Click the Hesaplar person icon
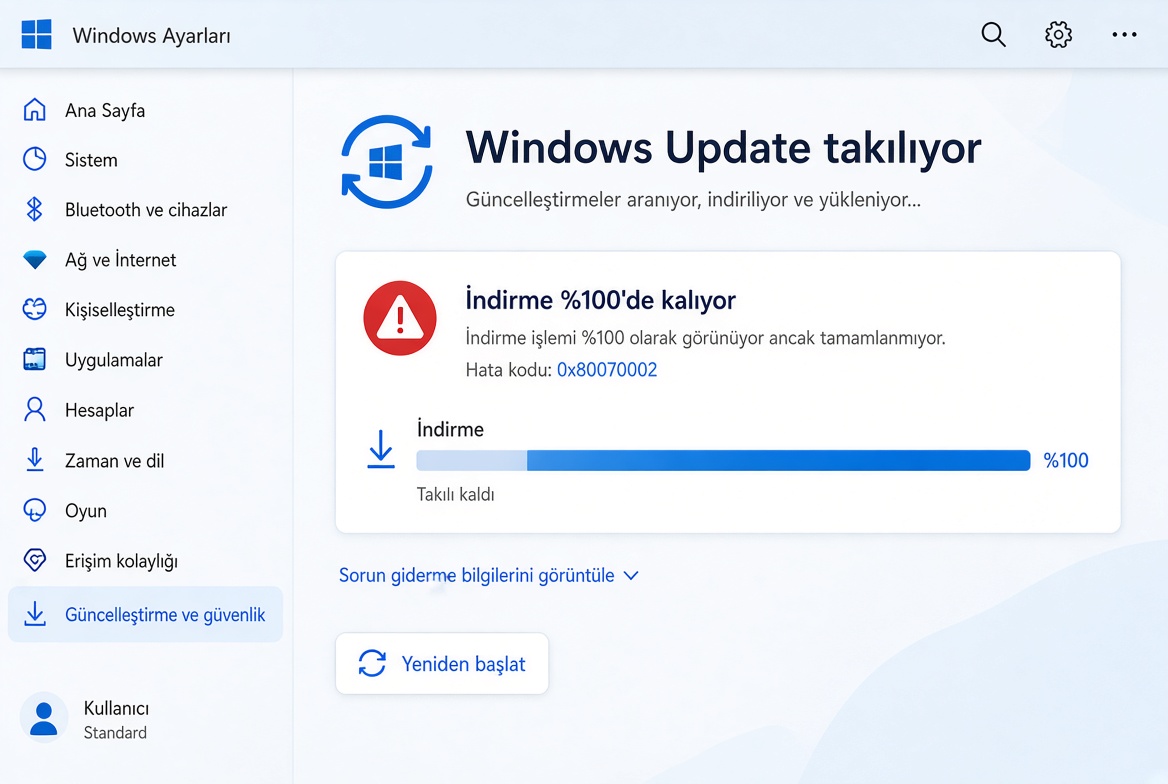The image size is (1168, 784). [34, 409]
